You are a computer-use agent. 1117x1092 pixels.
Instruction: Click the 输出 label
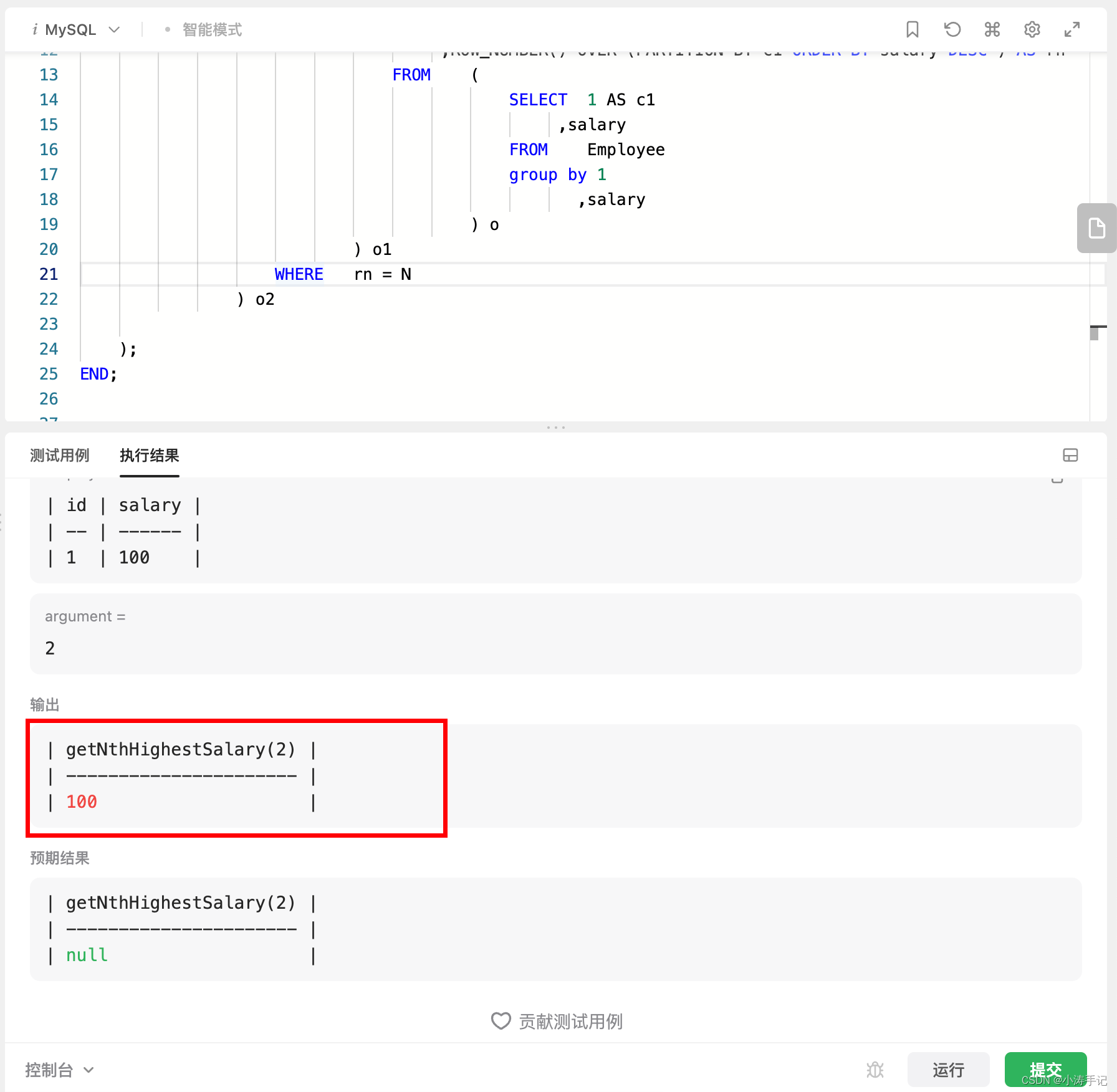pyautogui.click(x=45, y=704)
